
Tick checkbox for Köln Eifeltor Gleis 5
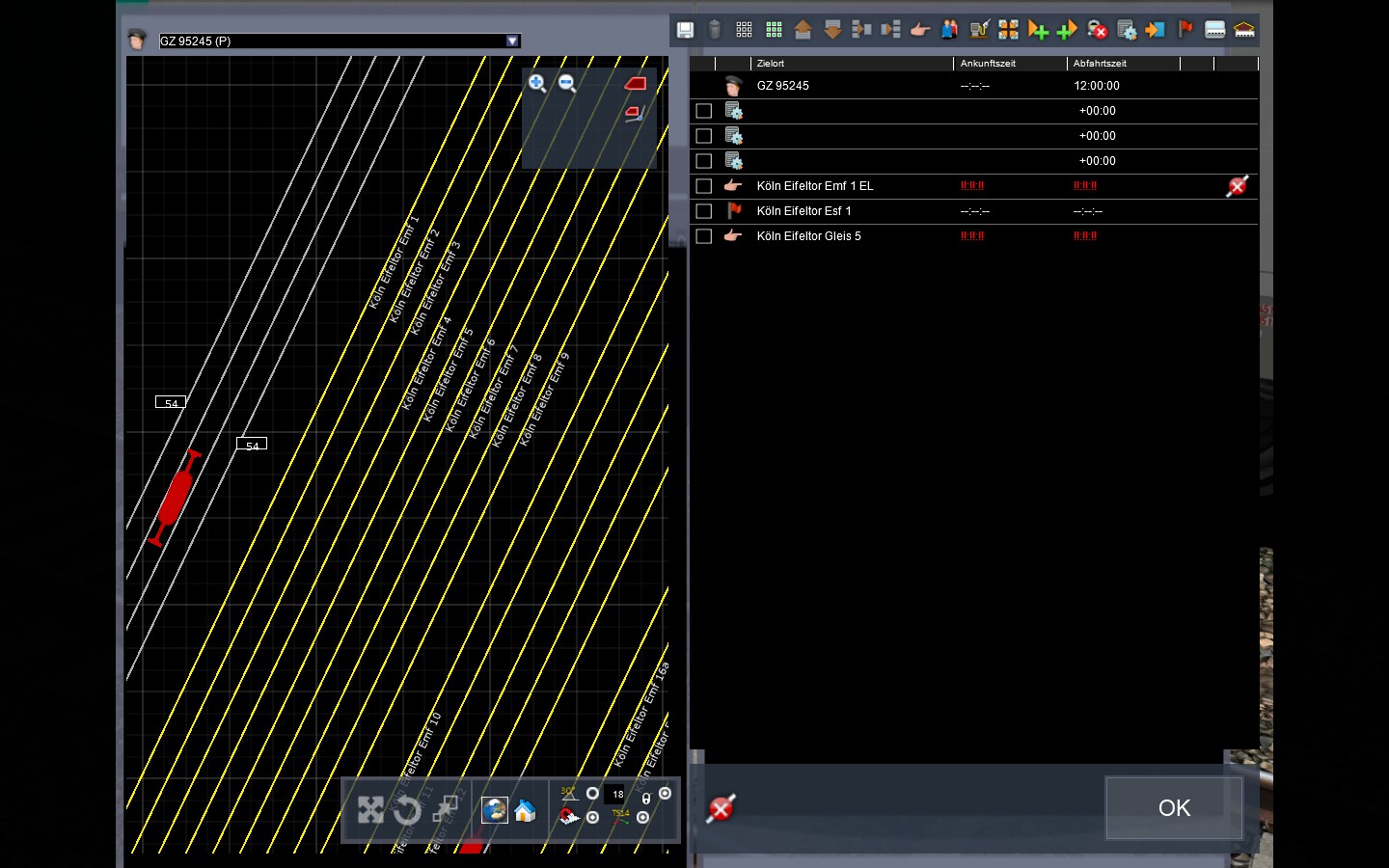(x=704, y=236)
